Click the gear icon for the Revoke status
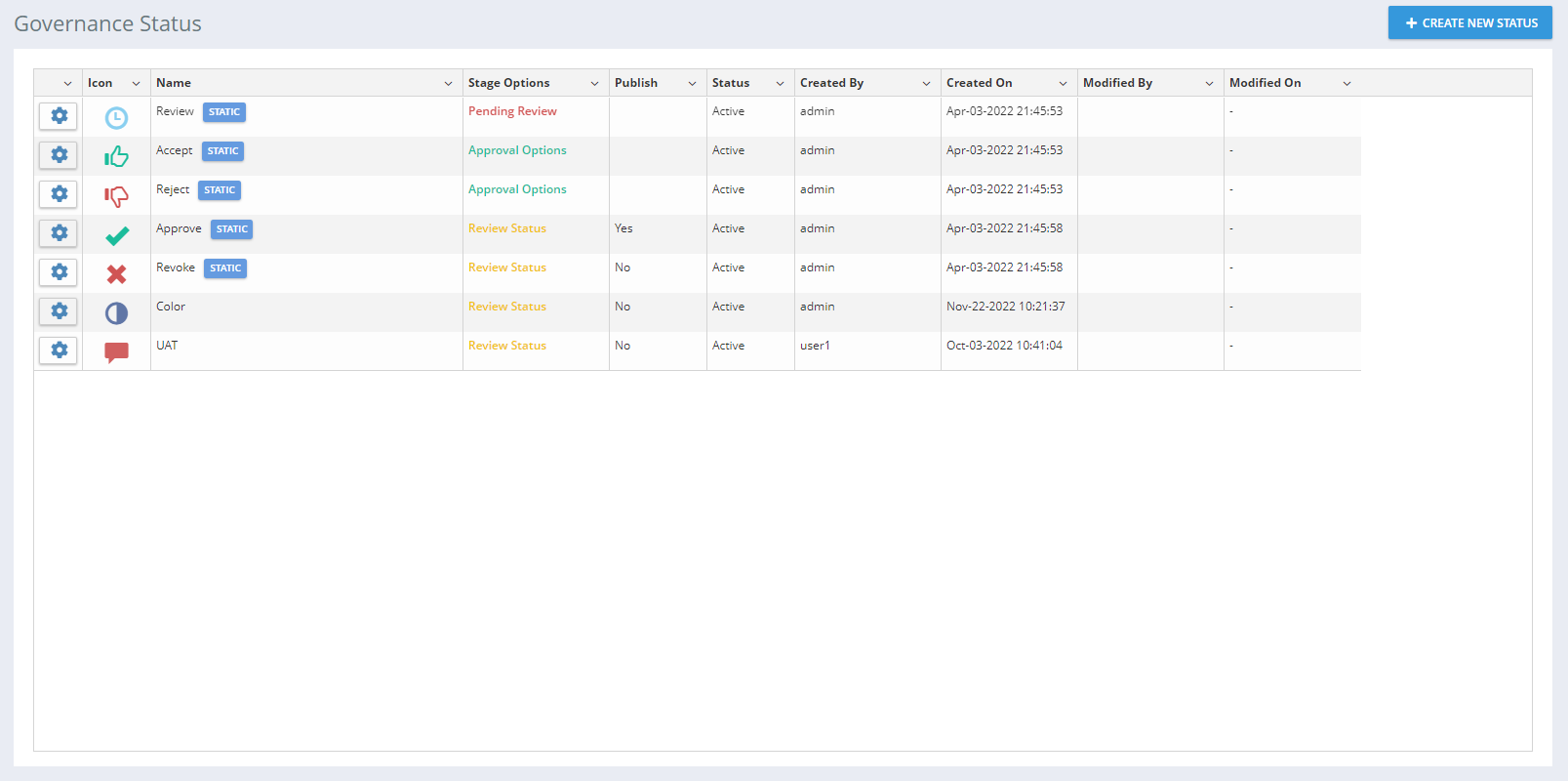Viewport: 1568px width, 781px height. pos(59,272)
